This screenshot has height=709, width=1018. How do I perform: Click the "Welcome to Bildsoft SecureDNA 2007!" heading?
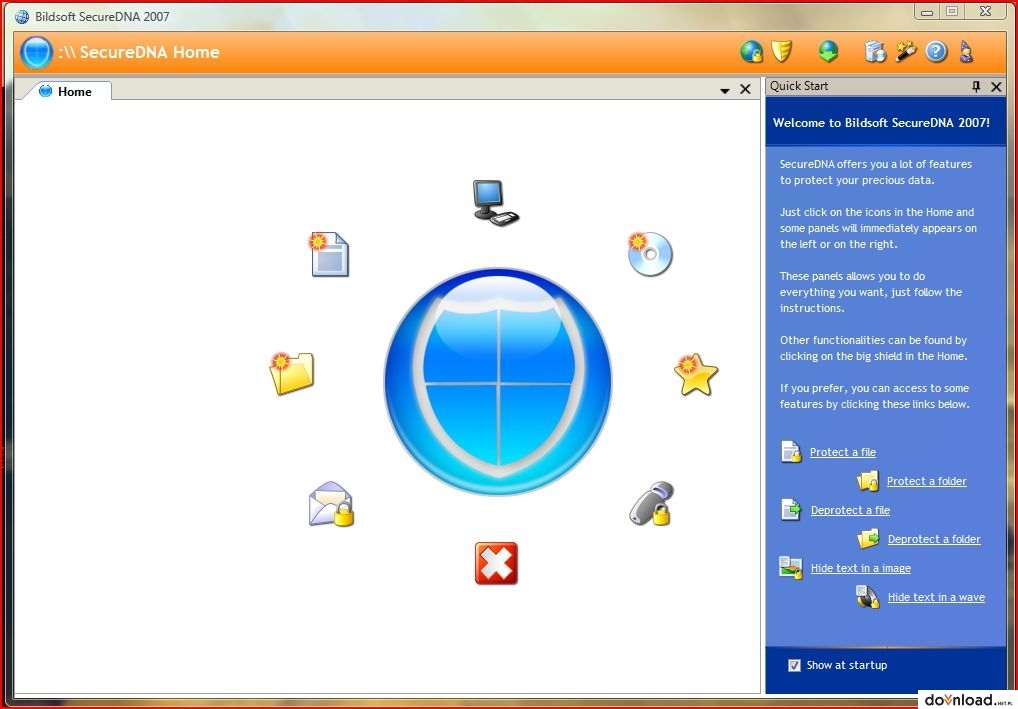881,123
